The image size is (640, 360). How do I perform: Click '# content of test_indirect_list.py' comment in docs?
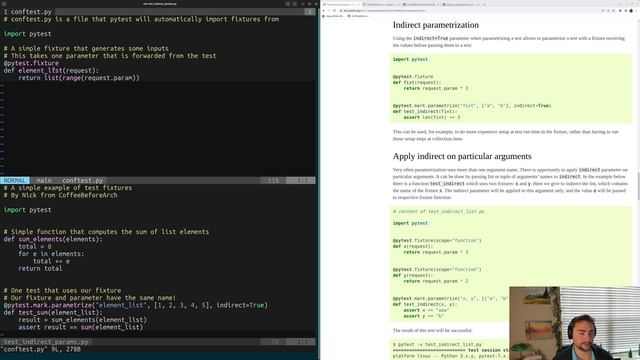439,211
